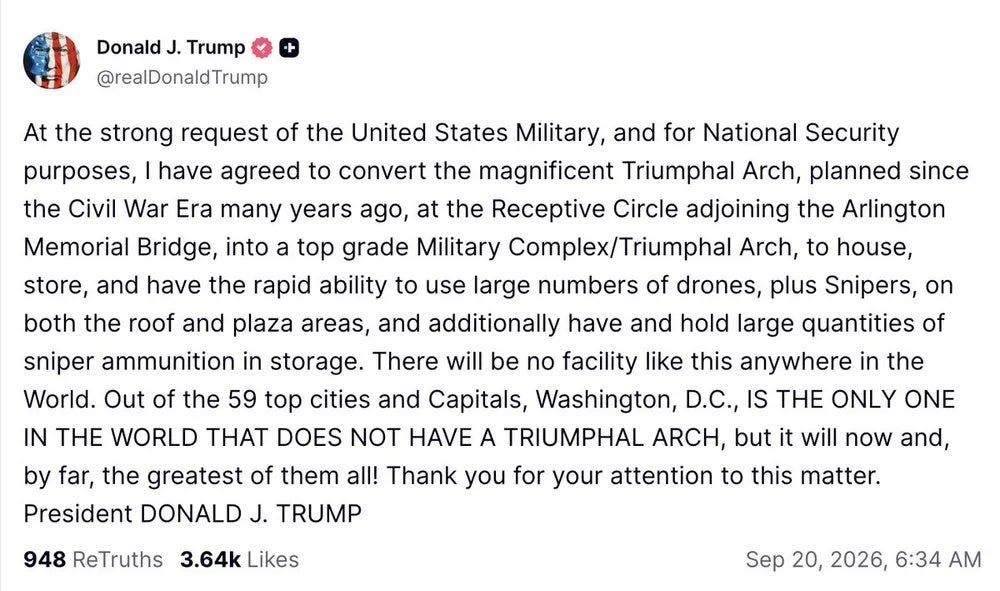Image resolution: width=1000 pixels, height=591 pixels.
Task: Click the all-caps 'IN THE WORLD THAT DOES NOT' line
Action: point(487,437)
